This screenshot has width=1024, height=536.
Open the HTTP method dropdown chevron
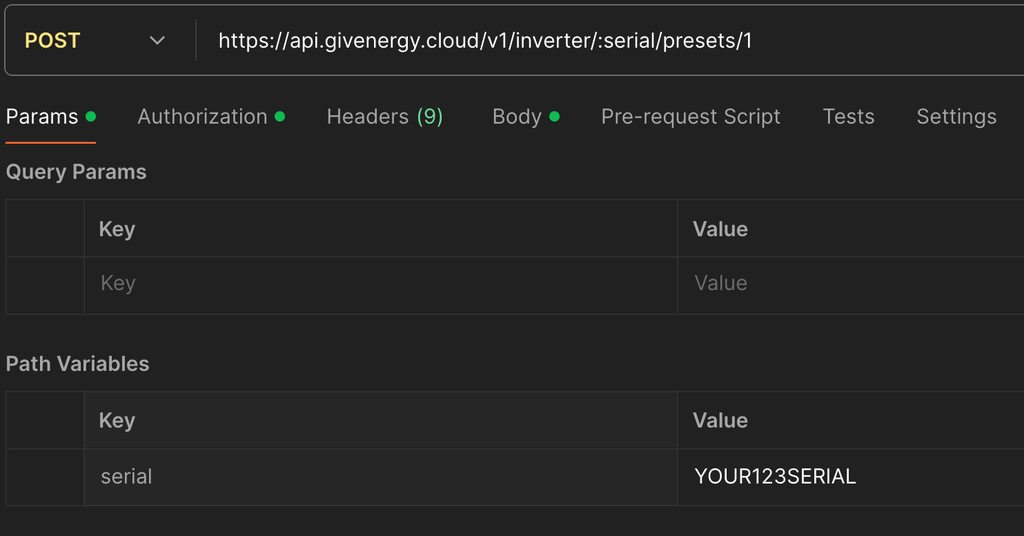tap(157, 41)
